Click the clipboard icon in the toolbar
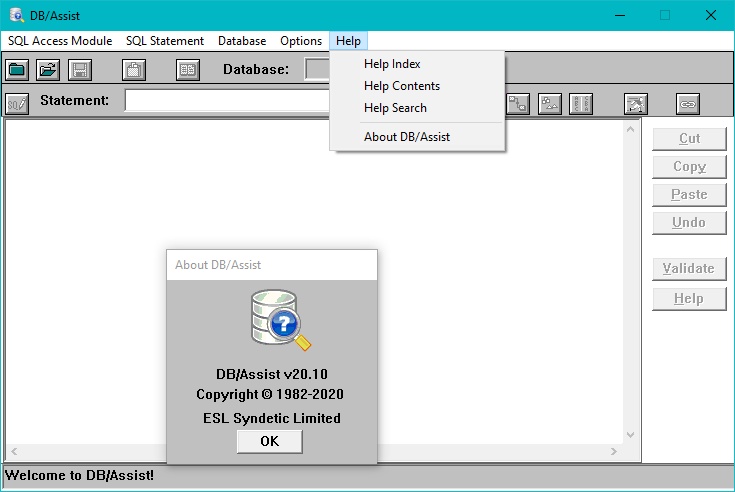 [x=134, y=69]
